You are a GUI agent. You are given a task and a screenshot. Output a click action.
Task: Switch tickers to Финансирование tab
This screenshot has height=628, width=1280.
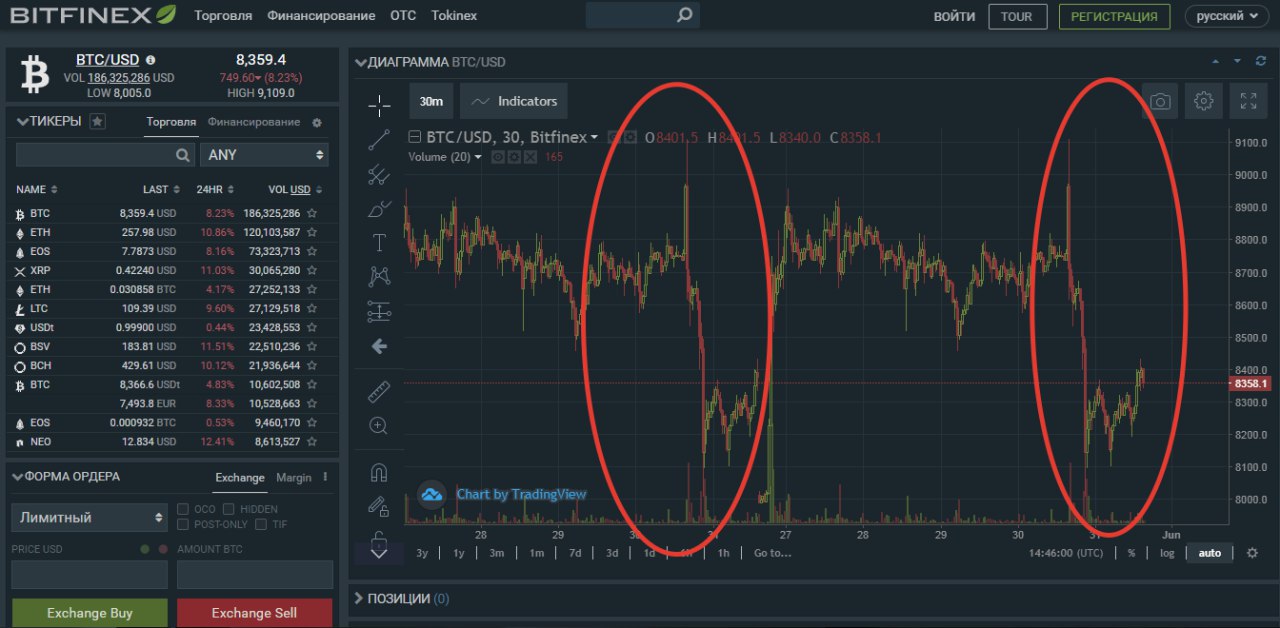click(x=254, y=122)
